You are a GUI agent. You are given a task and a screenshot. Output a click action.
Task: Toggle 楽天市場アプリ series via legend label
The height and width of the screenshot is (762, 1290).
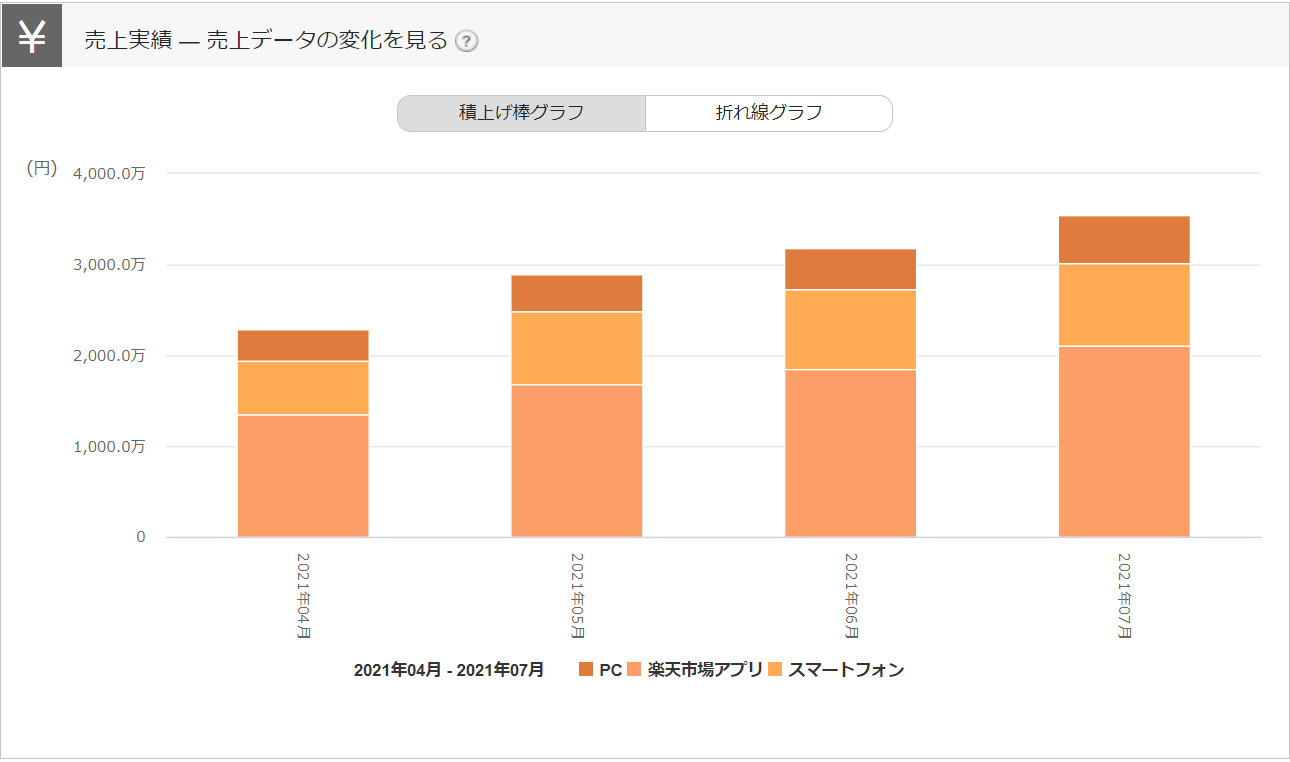tap(704, 670)
